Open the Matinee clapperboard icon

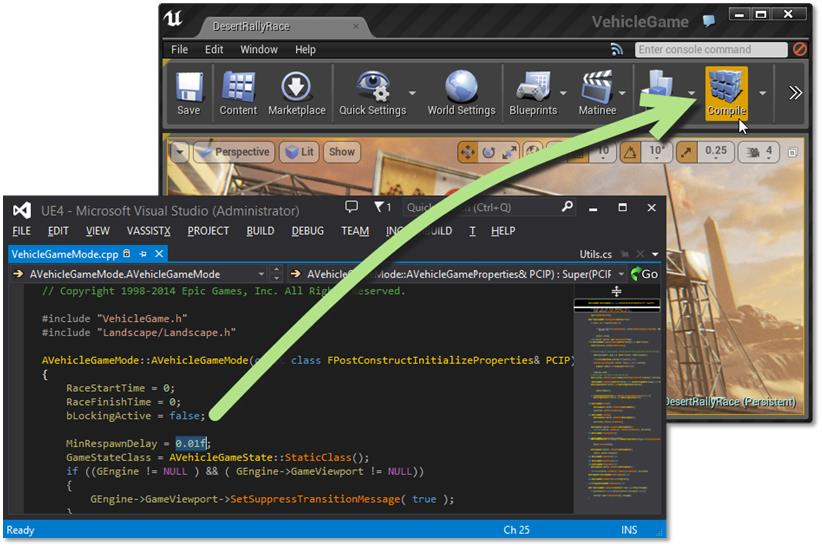coord(597,93)
